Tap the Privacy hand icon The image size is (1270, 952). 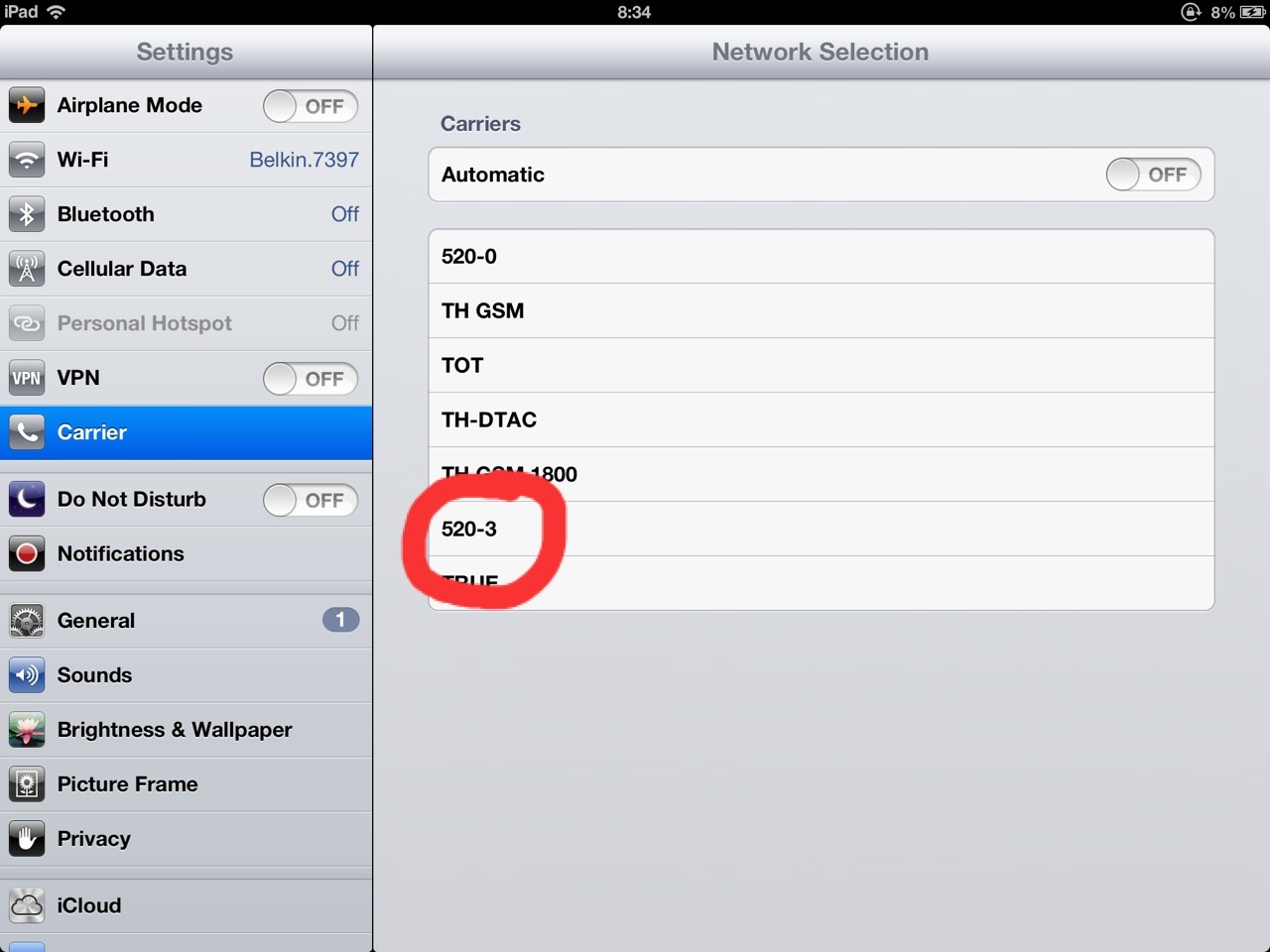[27, 839]
